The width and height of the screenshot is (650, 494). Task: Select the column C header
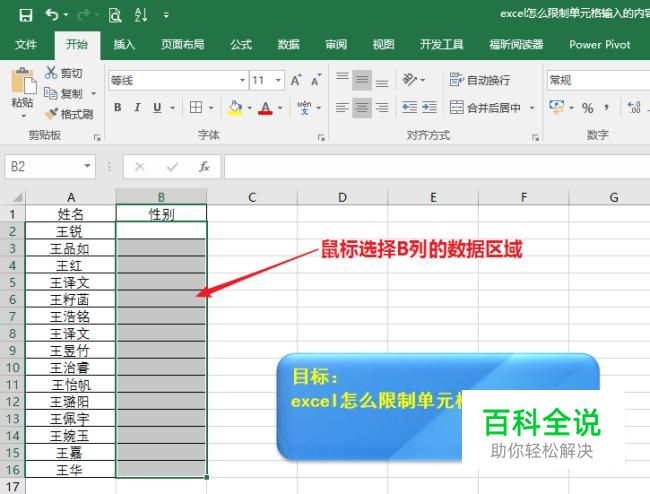coord(252,197)
